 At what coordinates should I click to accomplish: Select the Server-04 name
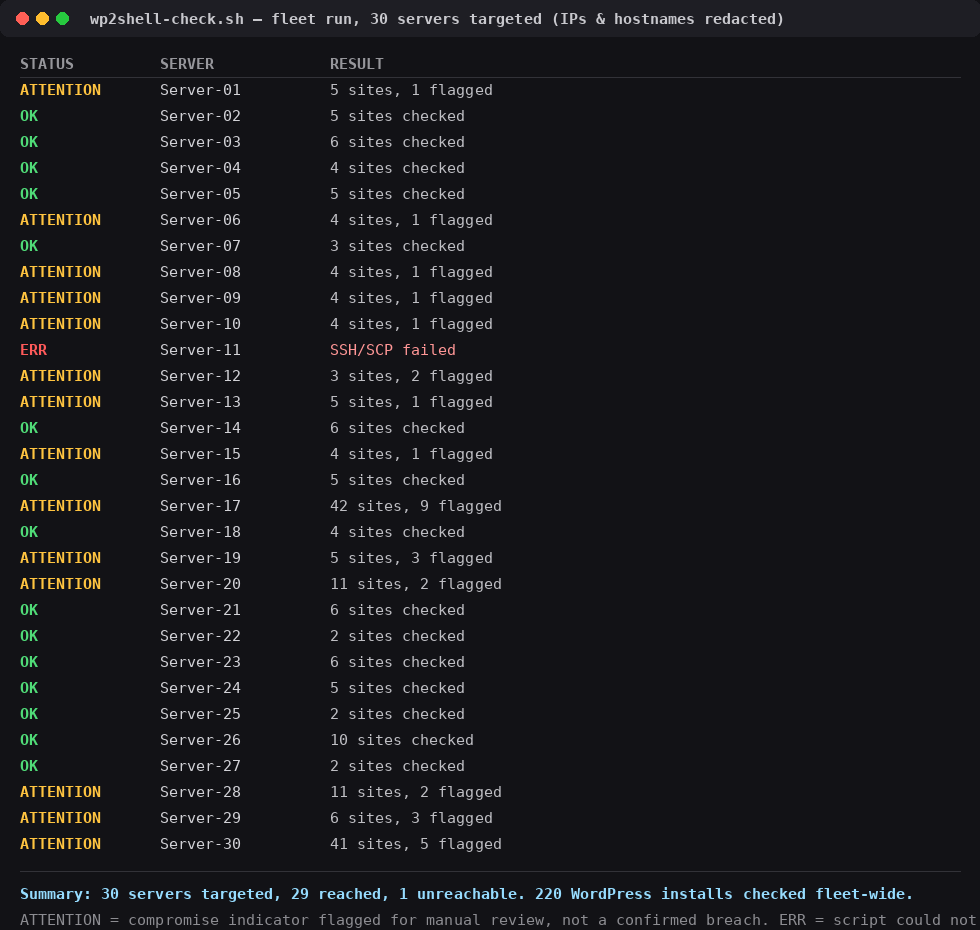tap(200, 168)
